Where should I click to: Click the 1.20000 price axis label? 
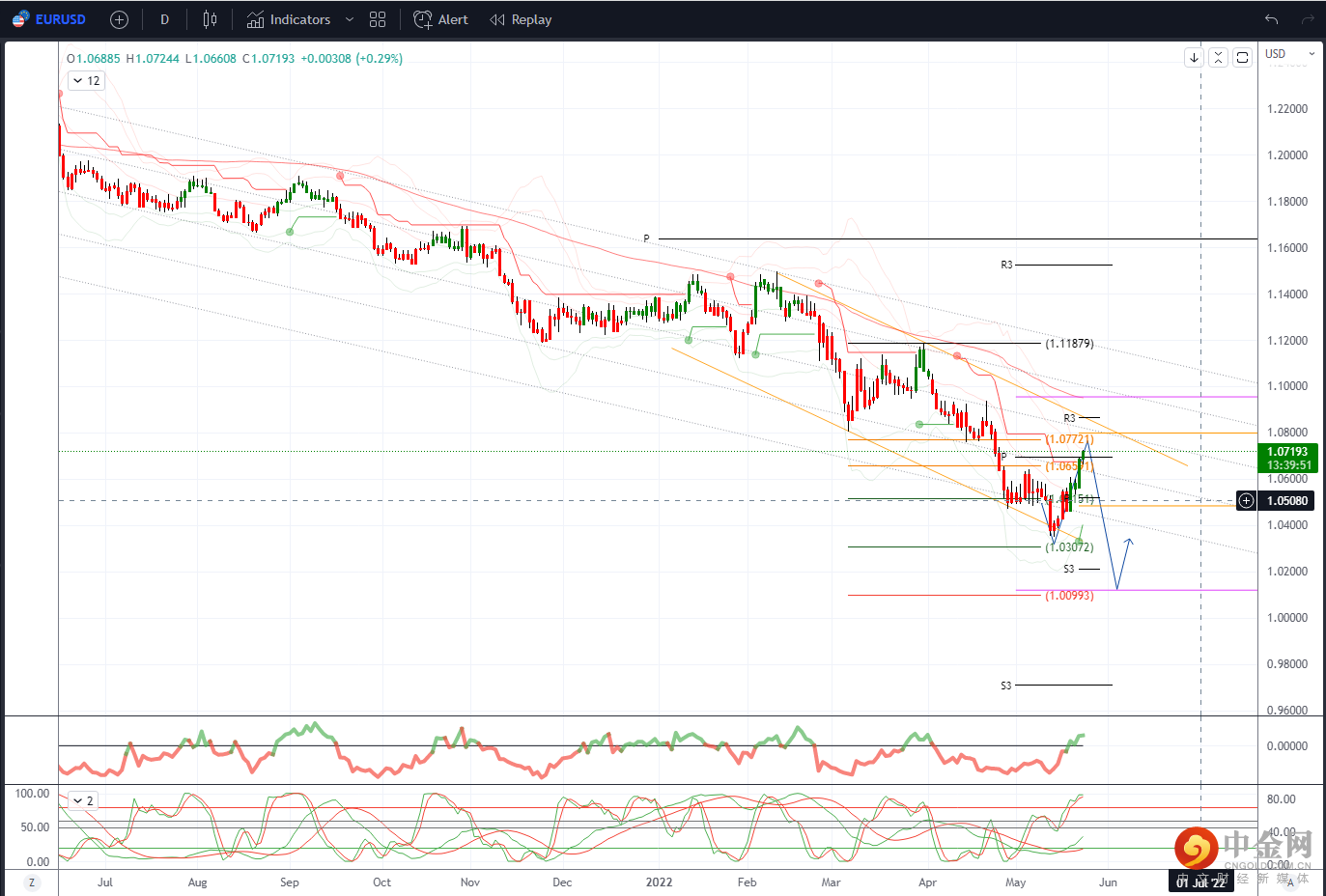pyautogui.click(x=1287, y=154)
